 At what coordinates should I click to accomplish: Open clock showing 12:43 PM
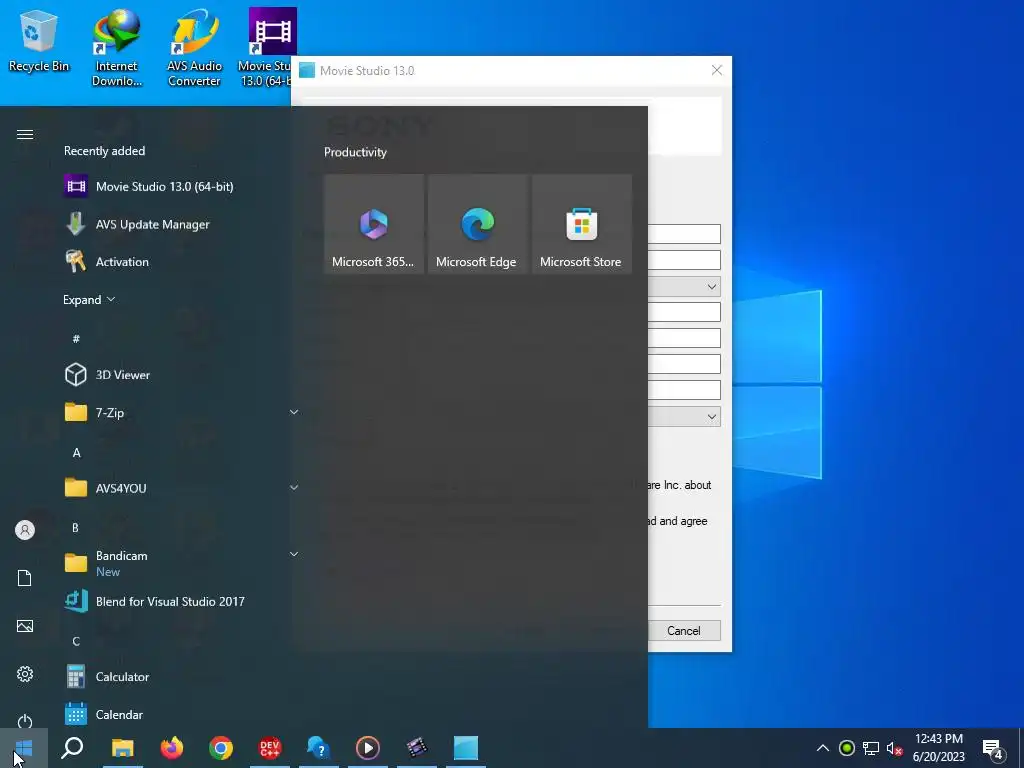coord(938,748)
